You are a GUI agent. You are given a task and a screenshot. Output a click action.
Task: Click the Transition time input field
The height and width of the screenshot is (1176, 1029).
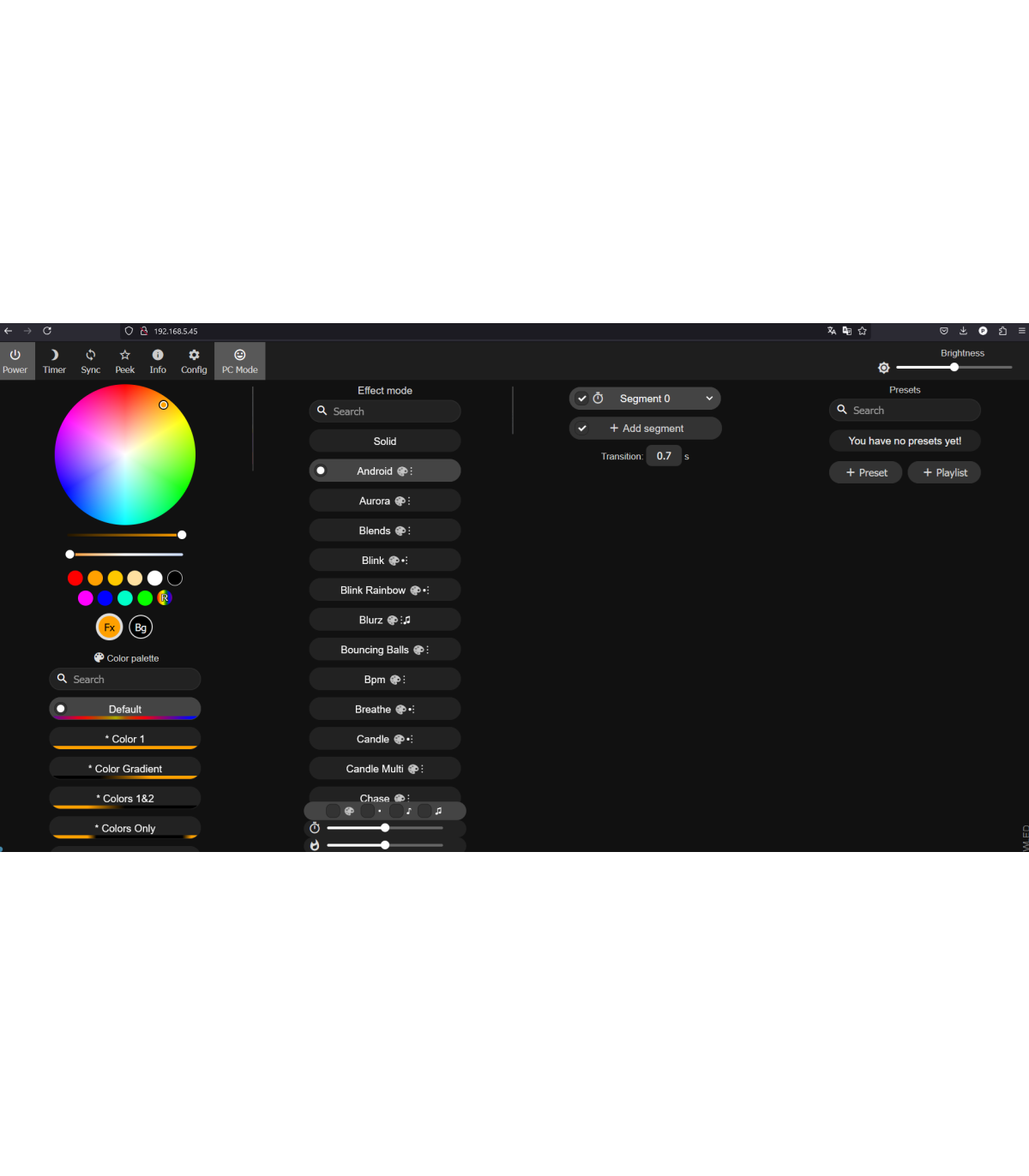pyautogui.click(x=664, y=456)
